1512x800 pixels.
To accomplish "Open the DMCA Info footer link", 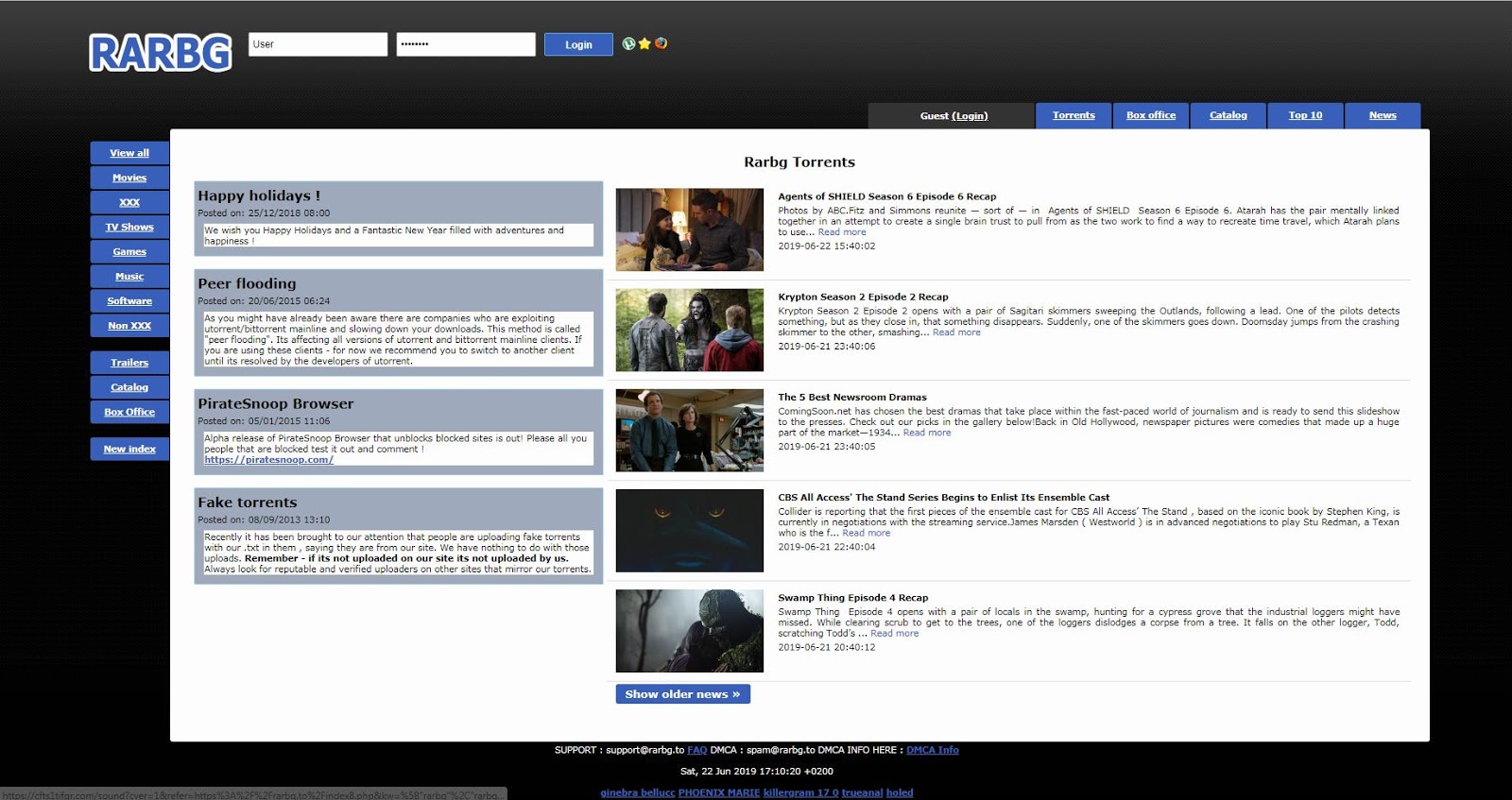I will click(x=933, y=750).
